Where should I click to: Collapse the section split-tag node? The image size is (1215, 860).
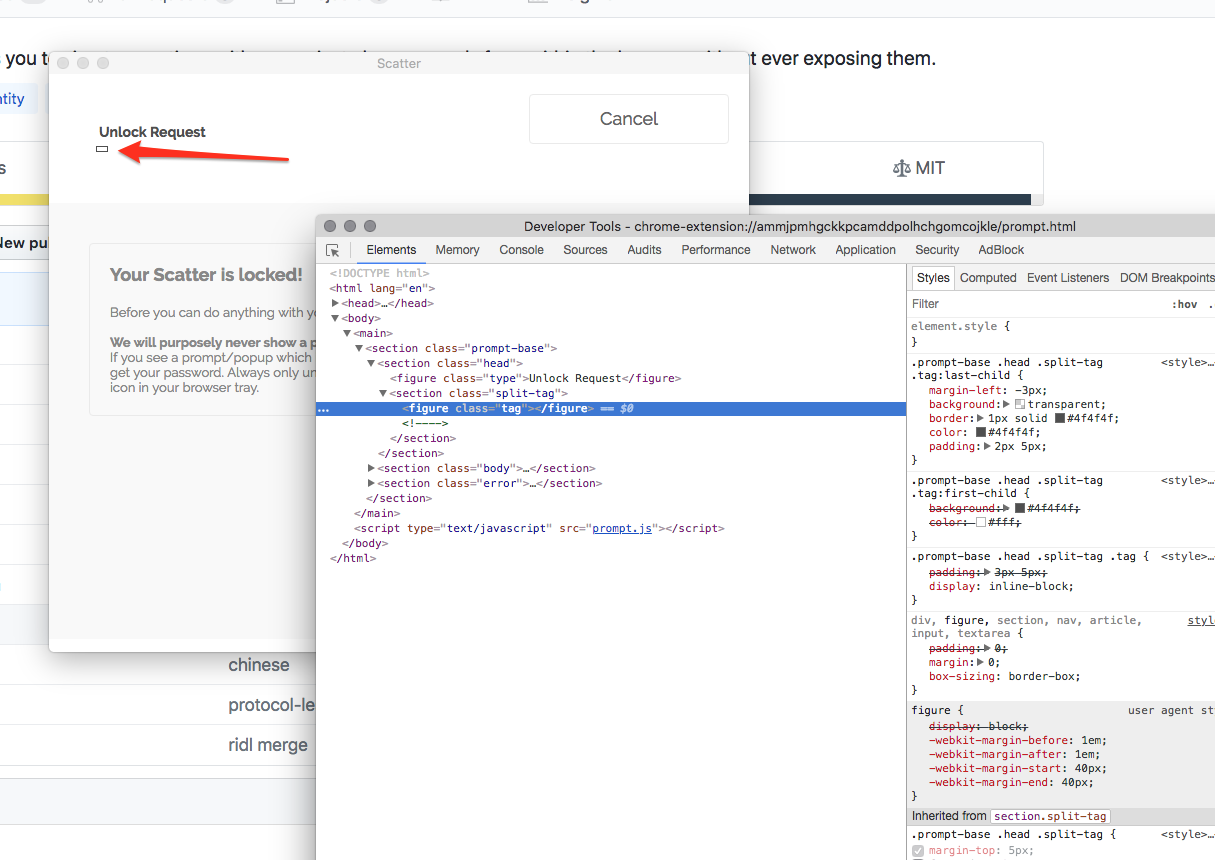click(383, 393)
